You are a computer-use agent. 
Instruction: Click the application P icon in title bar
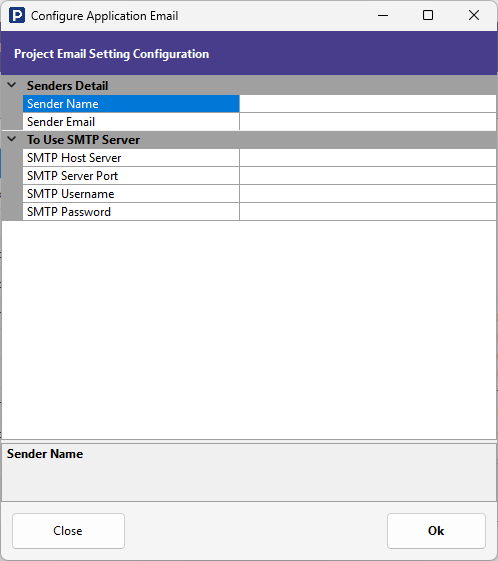pos(17,15)
